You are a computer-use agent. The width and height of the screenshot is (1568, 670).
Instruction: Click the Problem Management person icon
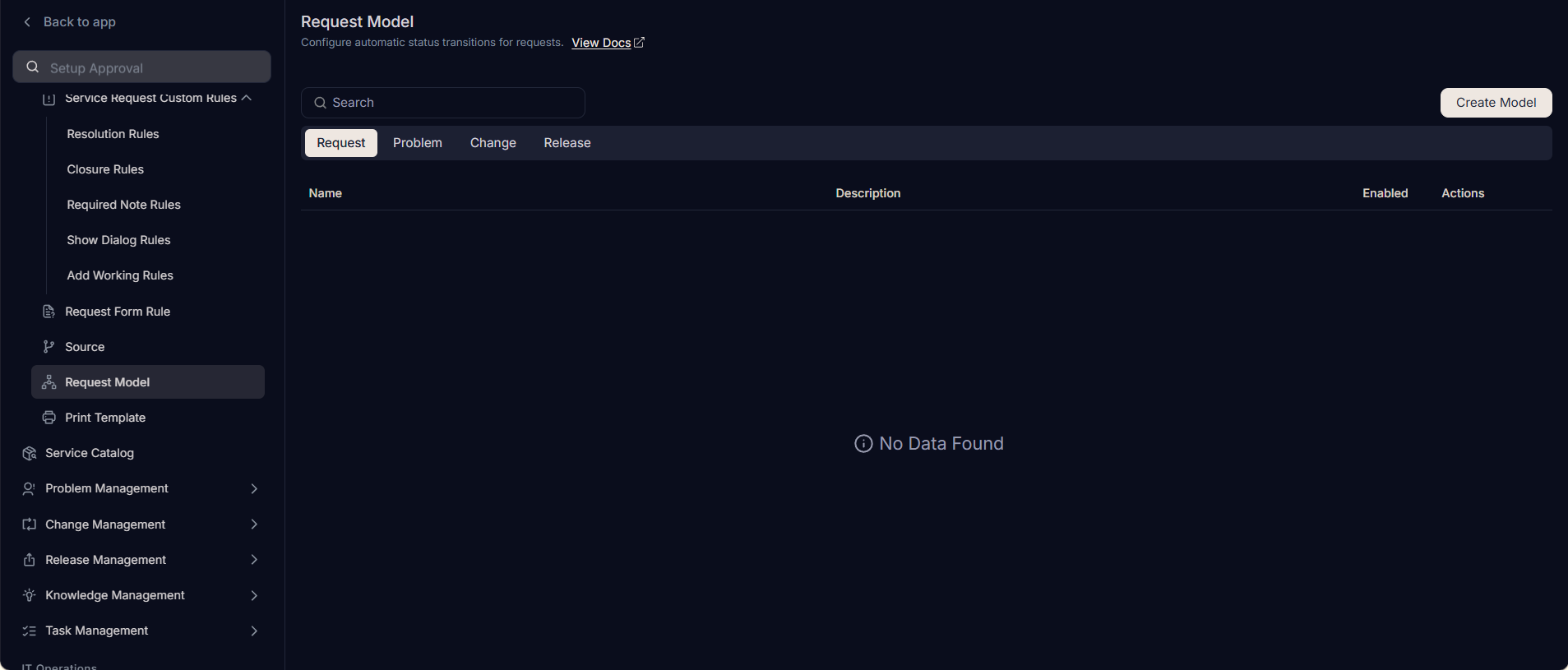[x=29, y=488]
